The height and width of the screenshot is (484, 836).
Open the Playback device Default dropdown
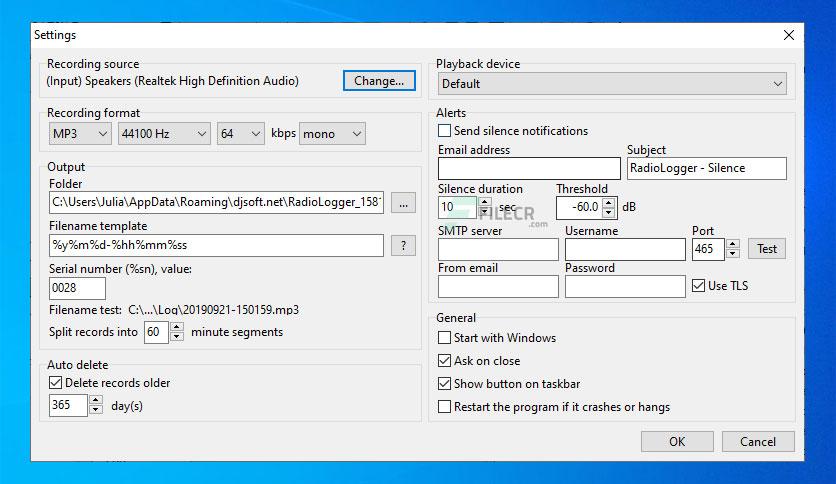613,84
